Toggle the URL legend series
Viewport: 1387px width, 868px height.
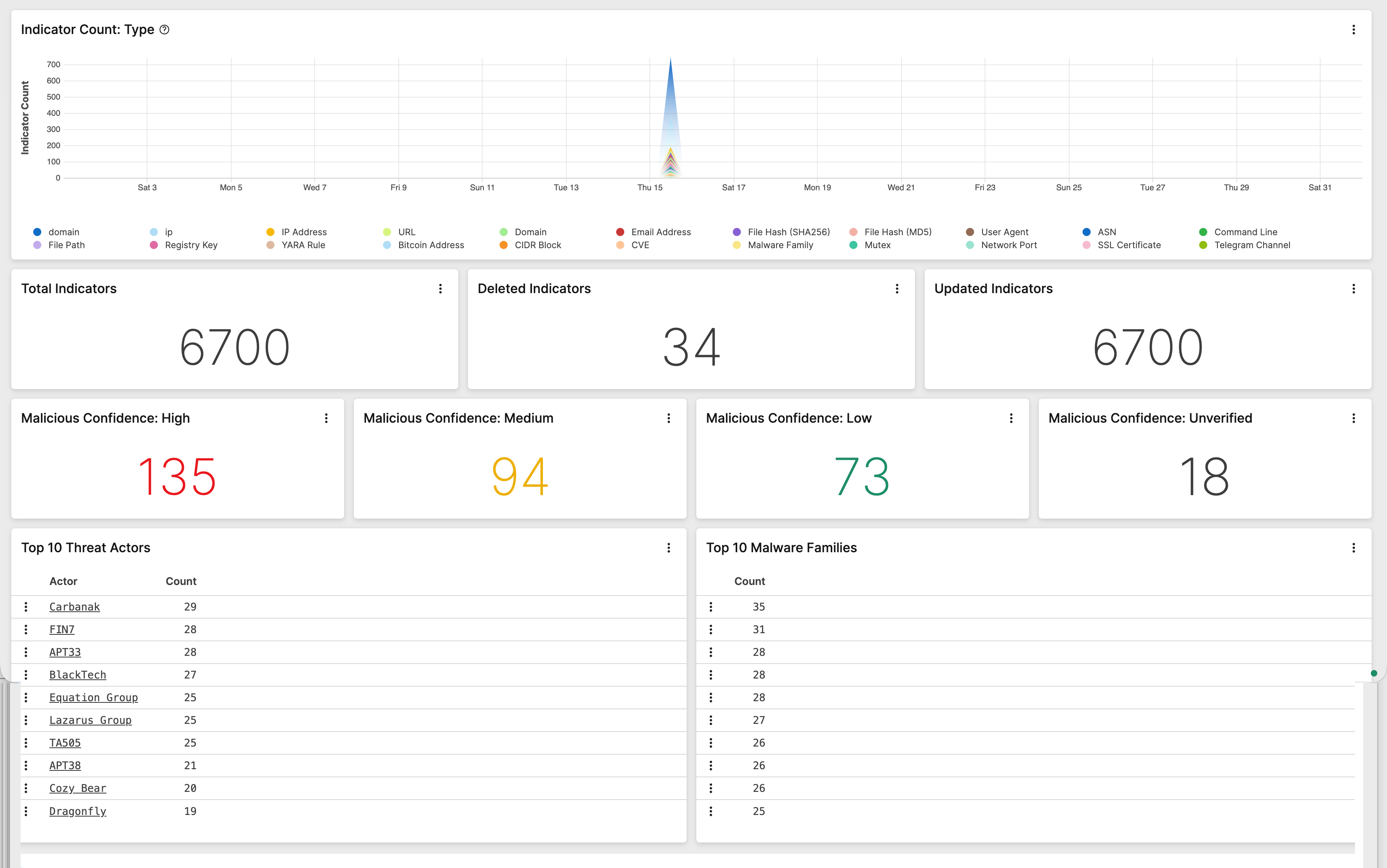point(399,232)
